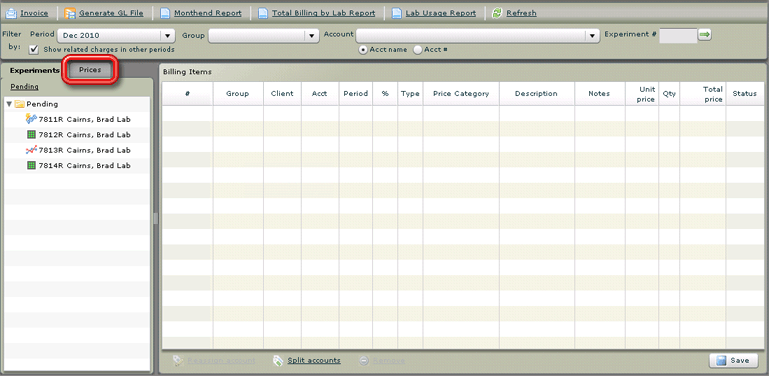Click the Qty column header
769x376 pixels.
tap(669, 94)
